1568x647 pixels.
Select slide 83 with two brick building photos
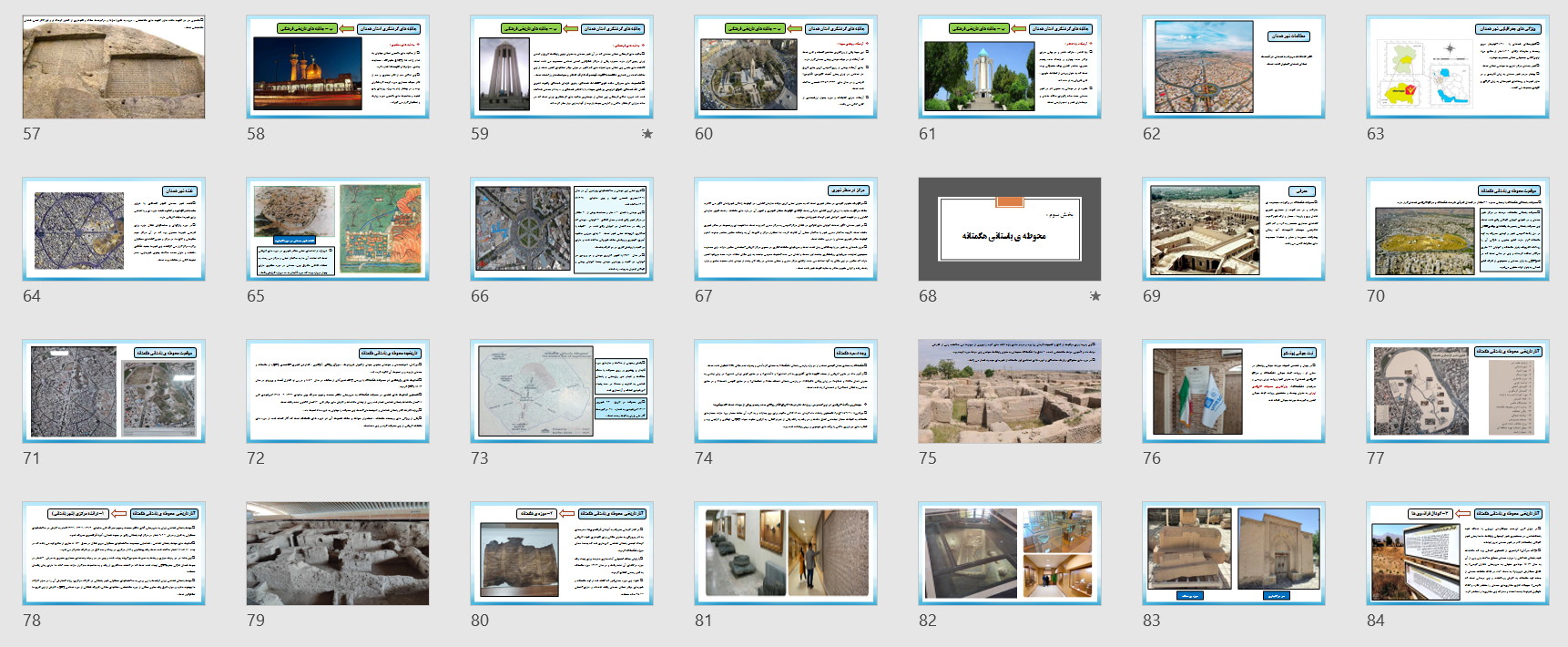click(x=1234, y=553)
